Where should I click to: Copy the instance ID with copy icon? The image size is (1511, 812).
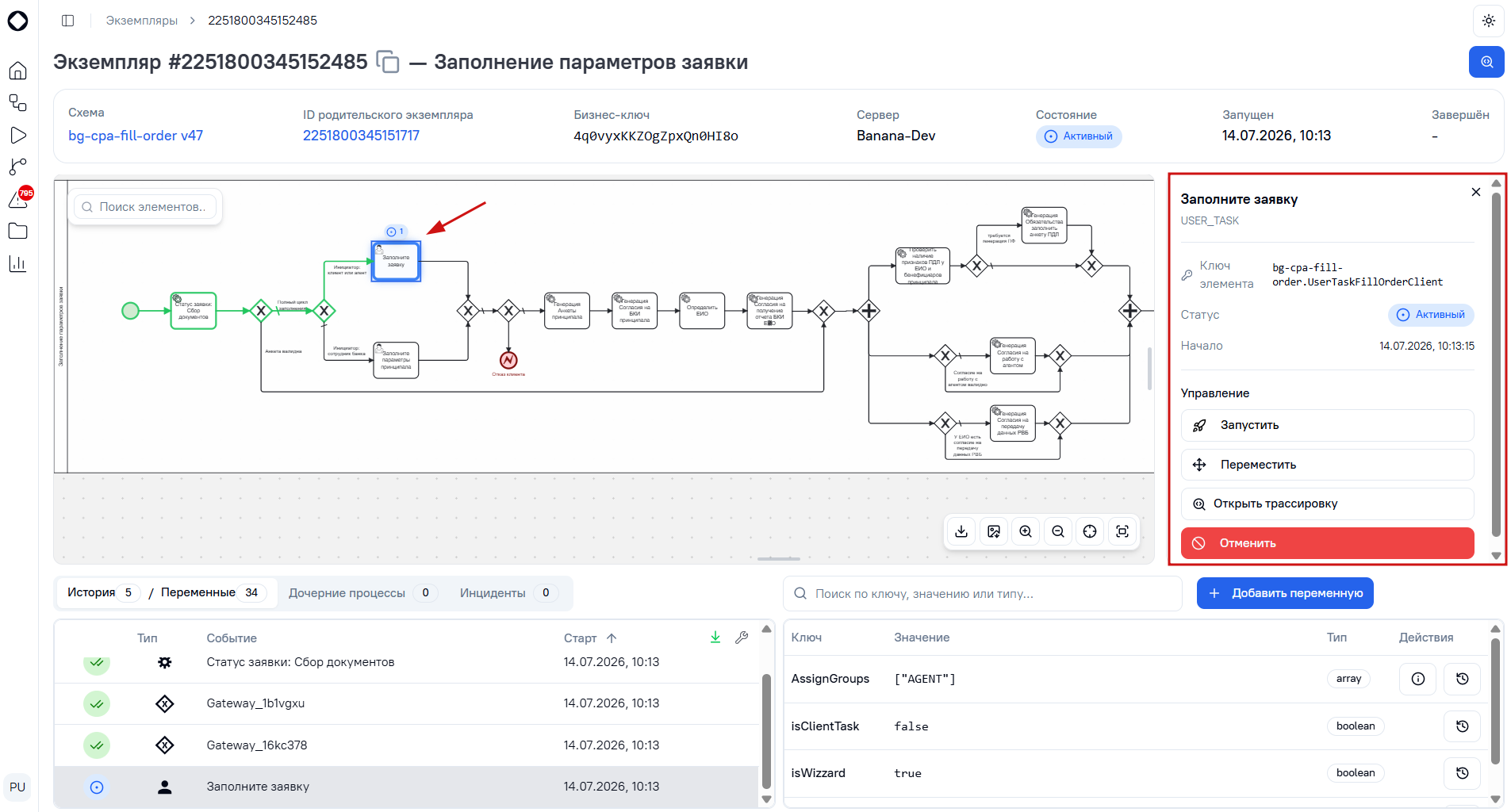pyautogui.click(x=387, y=62)
